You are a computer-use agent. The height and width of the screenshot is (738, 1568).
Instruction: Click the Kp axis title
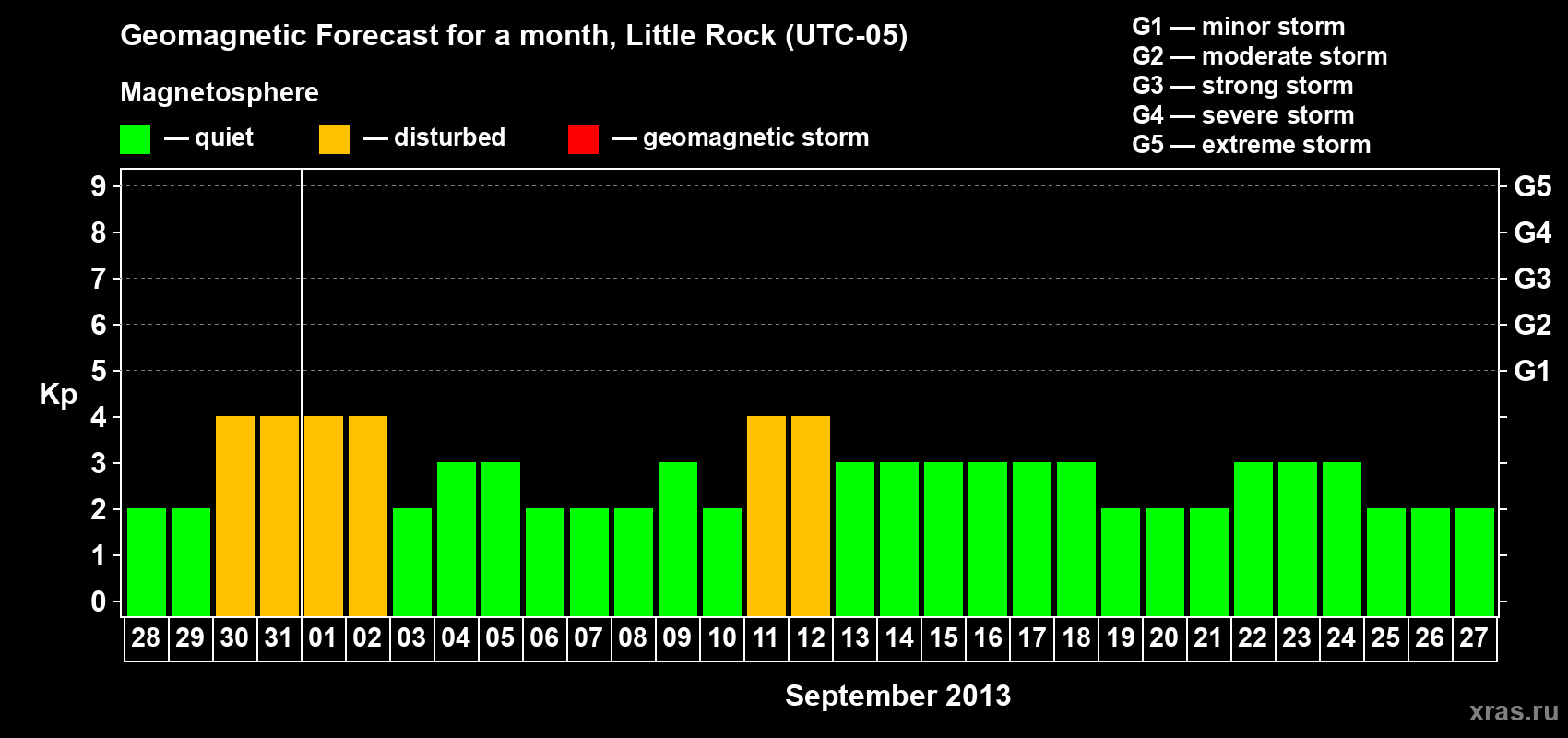pos(58,395)
